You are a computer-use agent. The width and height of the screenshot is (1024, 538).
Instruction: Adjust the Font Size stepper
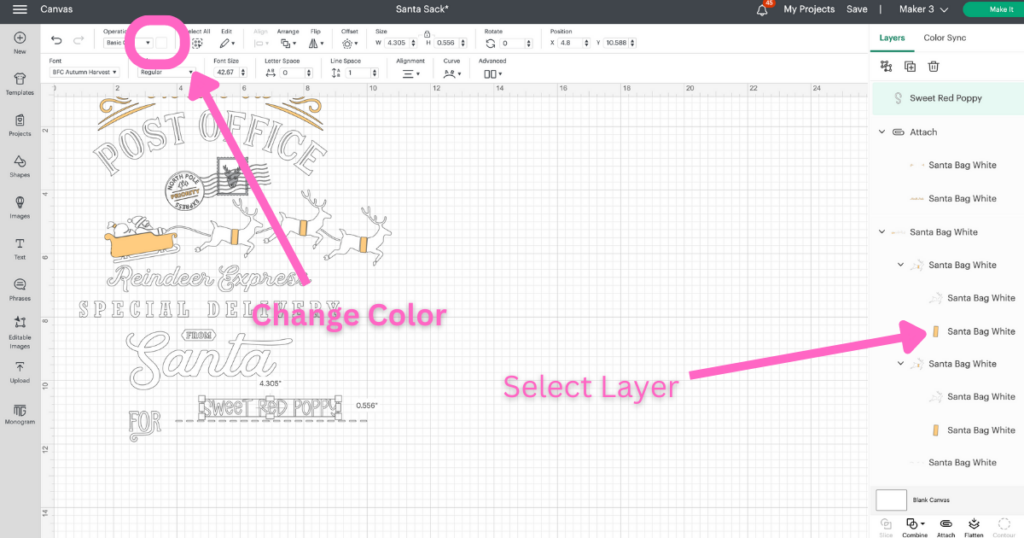tap(243, 72)
